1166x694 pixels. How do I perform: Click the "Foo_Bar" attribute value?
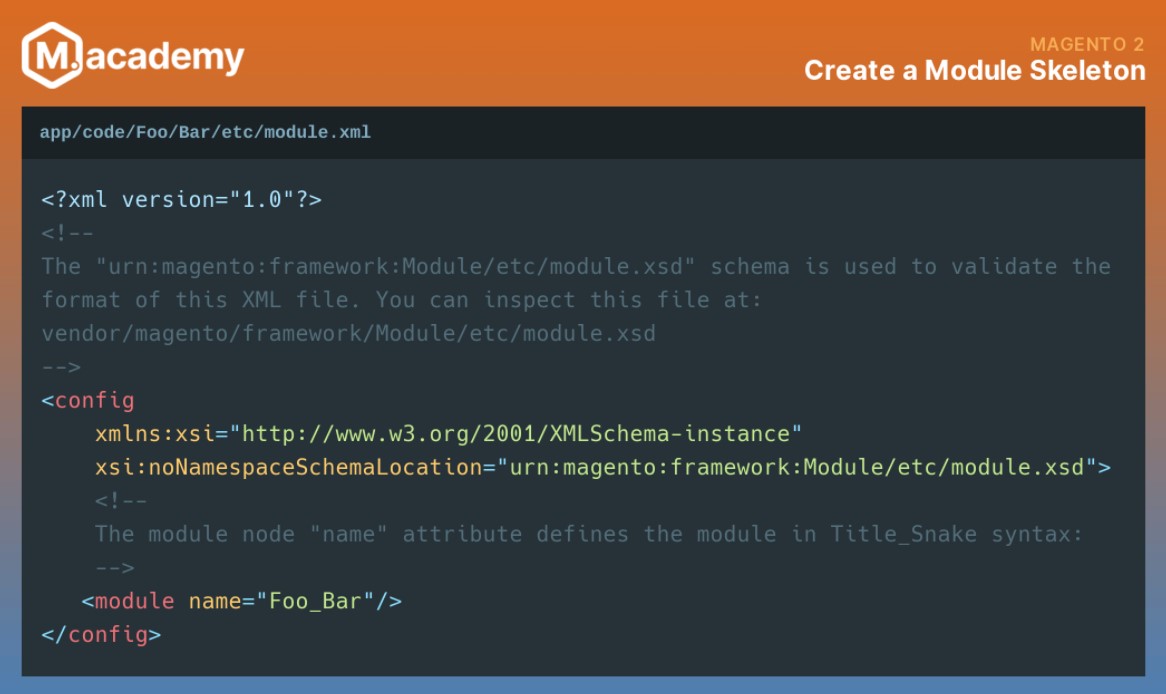tap(315, 601)
